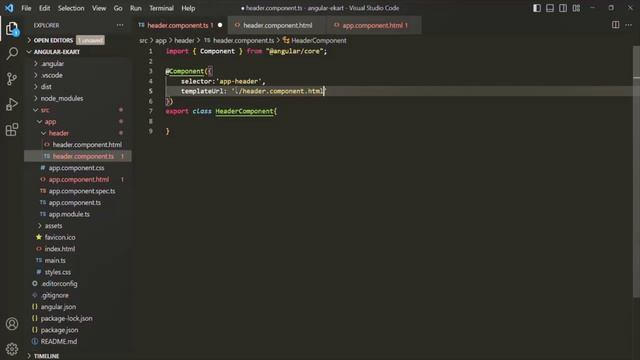Expand the Open Editors section
The height and width of the screenshot is (360, 640).
[53, 40]
